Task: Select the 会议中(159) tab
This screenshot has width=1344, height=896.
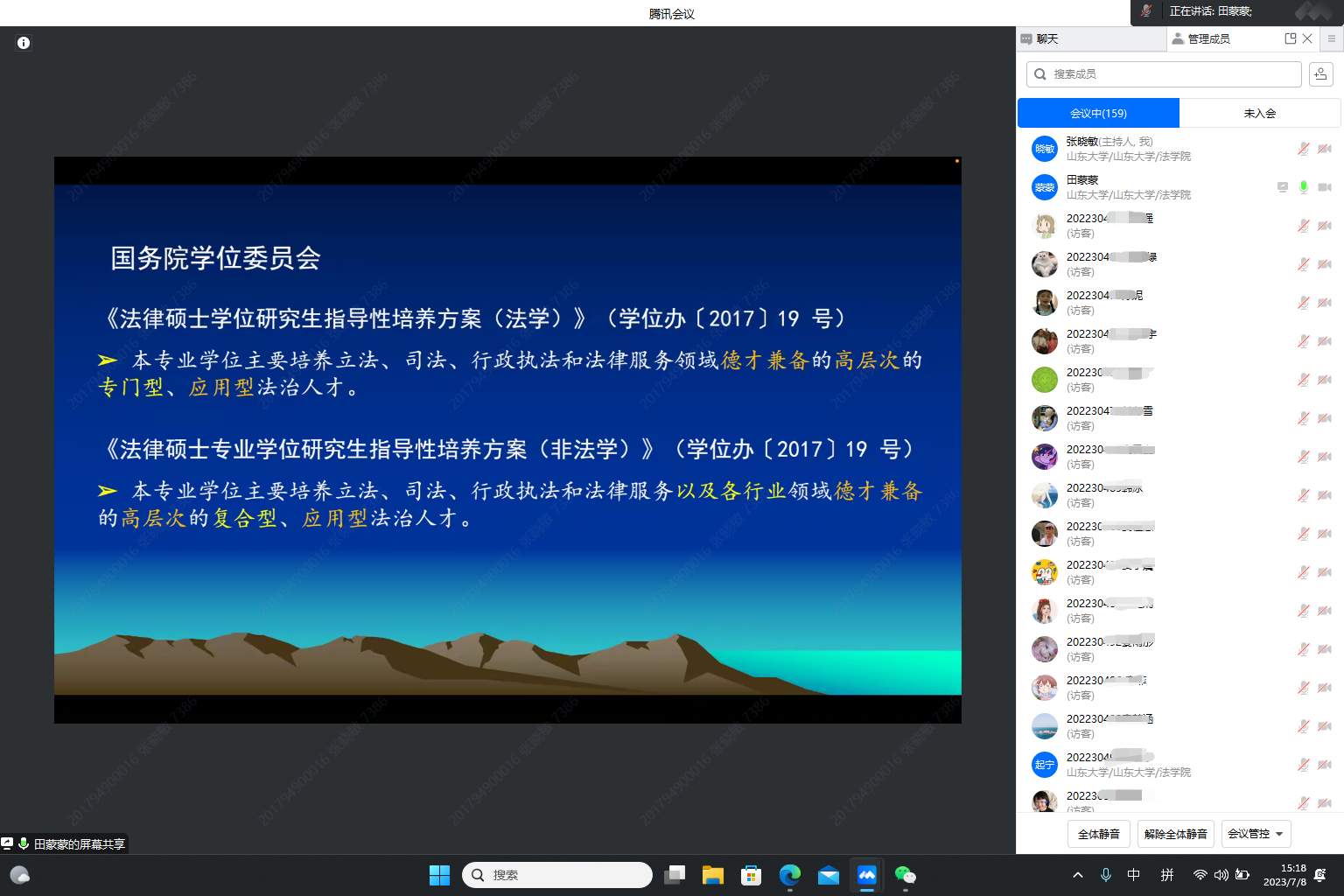Action: (1098, 113)
